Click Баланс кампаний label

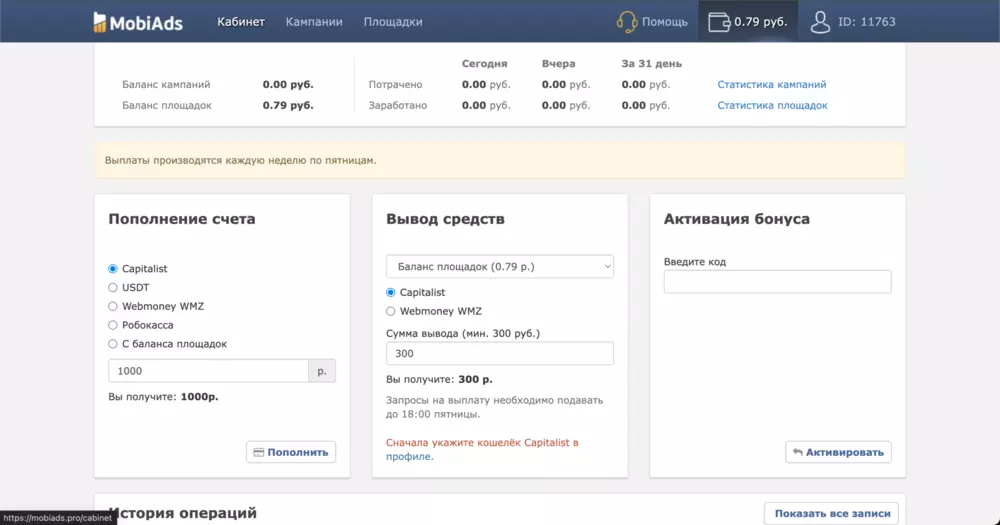[166, 84]
